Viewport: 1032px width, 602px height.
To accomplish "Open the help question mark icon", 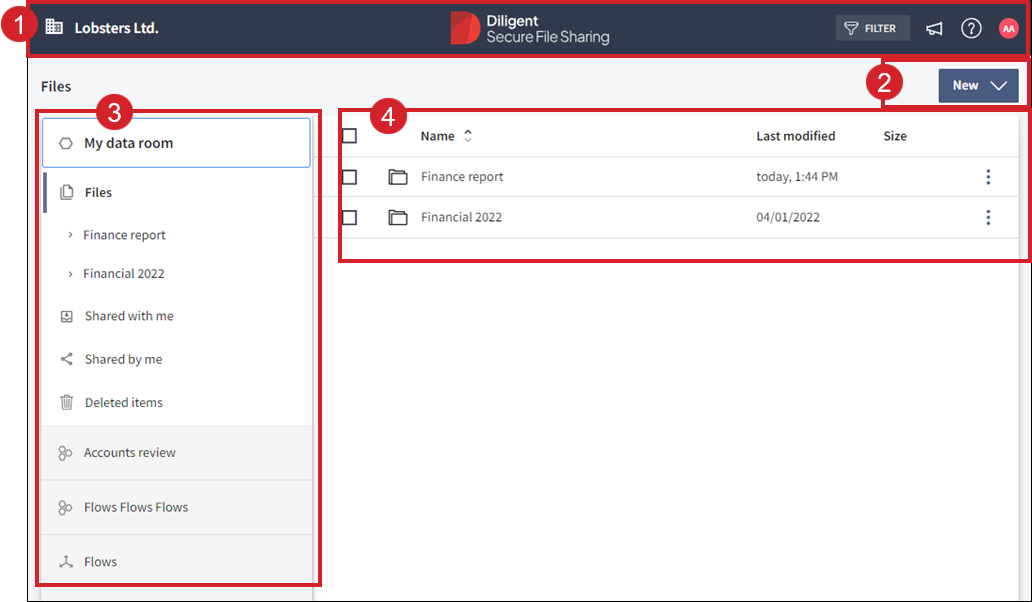I will click(971, 28).
